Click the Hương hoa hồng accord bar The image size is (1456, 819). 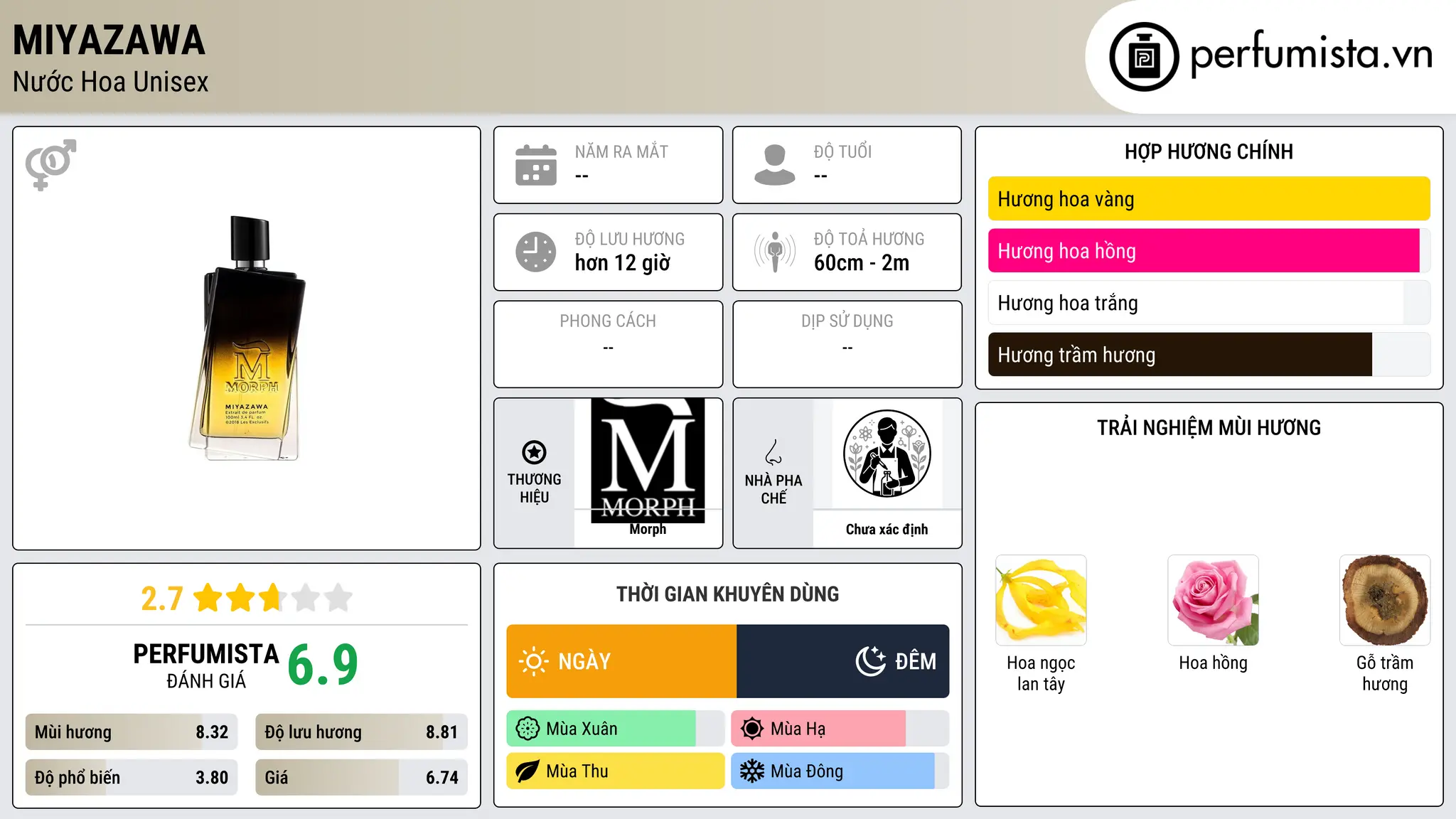coord(1209,251)
